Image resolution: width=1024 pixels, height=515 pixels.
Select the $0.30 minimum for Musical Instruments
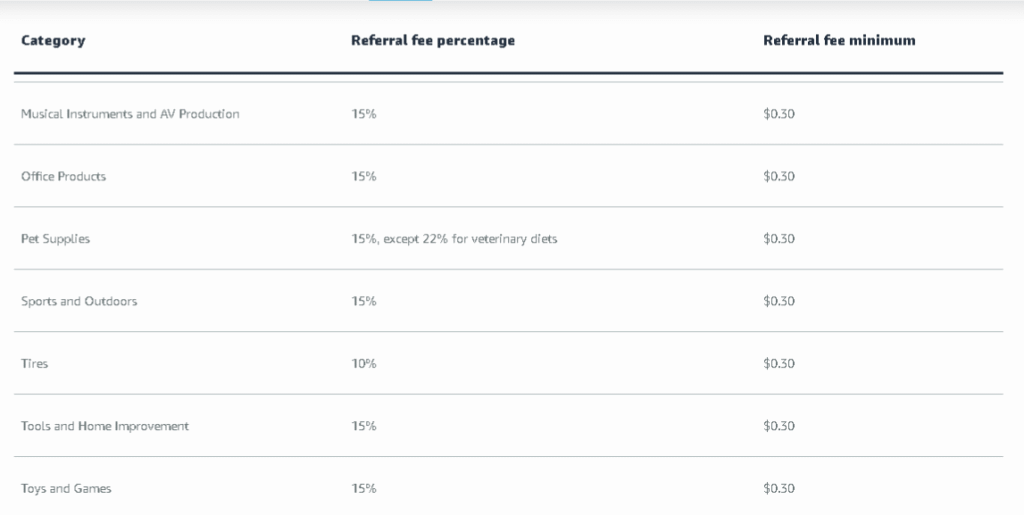[x=779, y=114]
